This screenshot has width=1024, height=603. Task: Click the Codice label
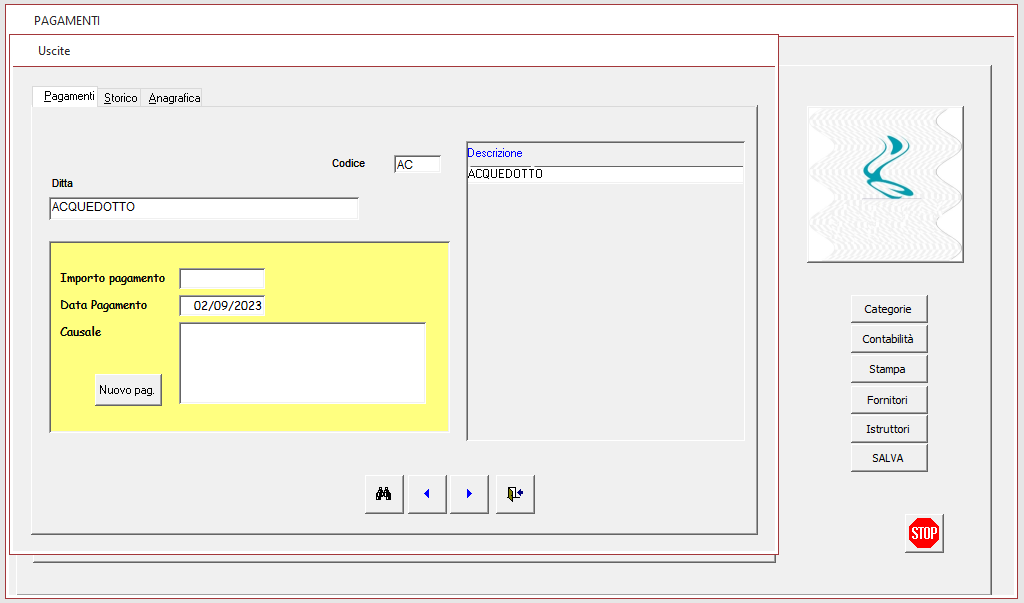point(348,163)
